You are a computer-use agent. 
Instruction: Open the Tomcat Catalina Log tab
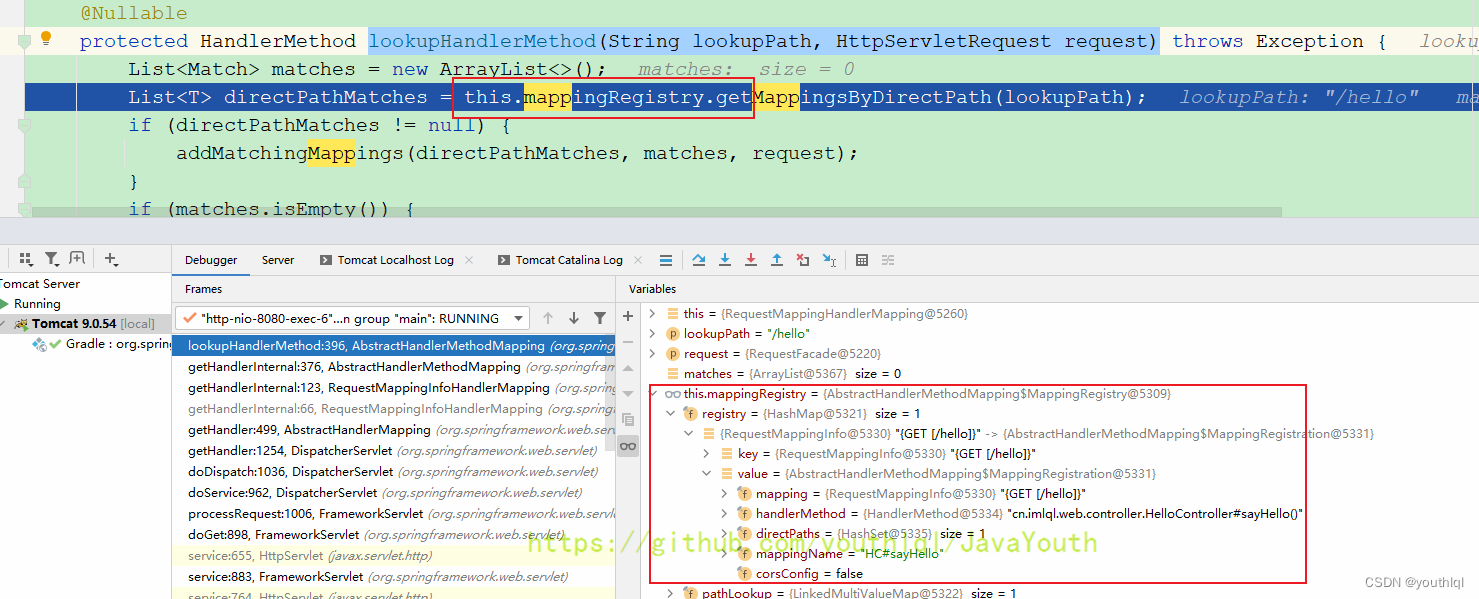[x=569, y=260]
